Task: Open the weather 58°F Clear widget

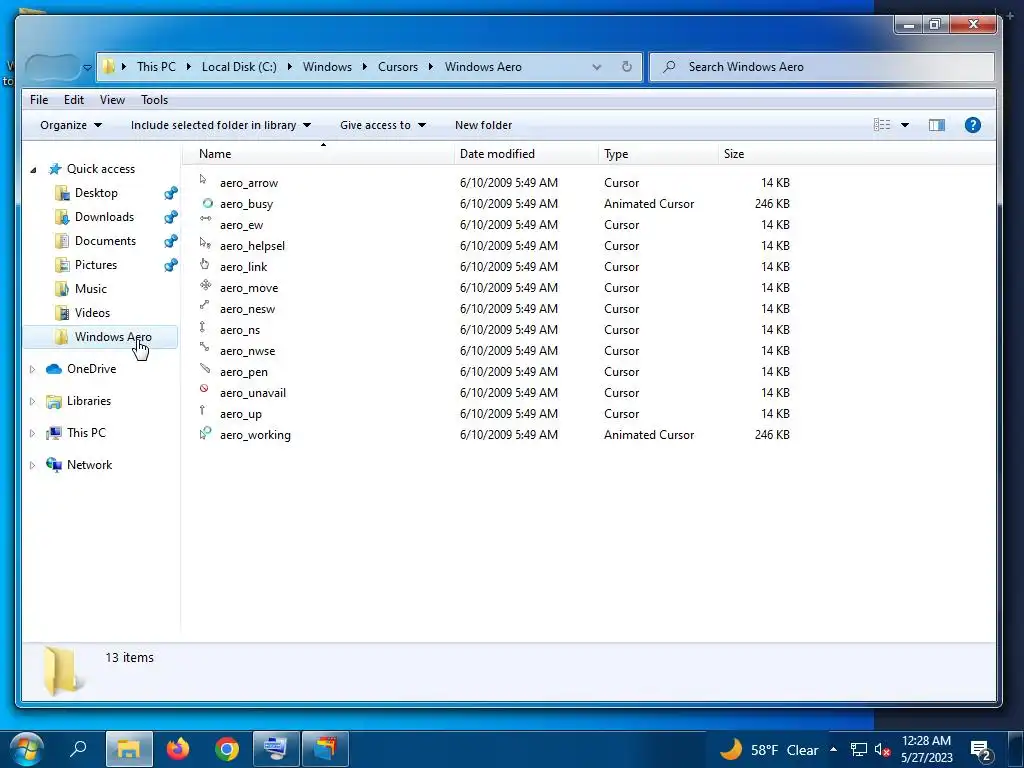Action: point(769,750)
